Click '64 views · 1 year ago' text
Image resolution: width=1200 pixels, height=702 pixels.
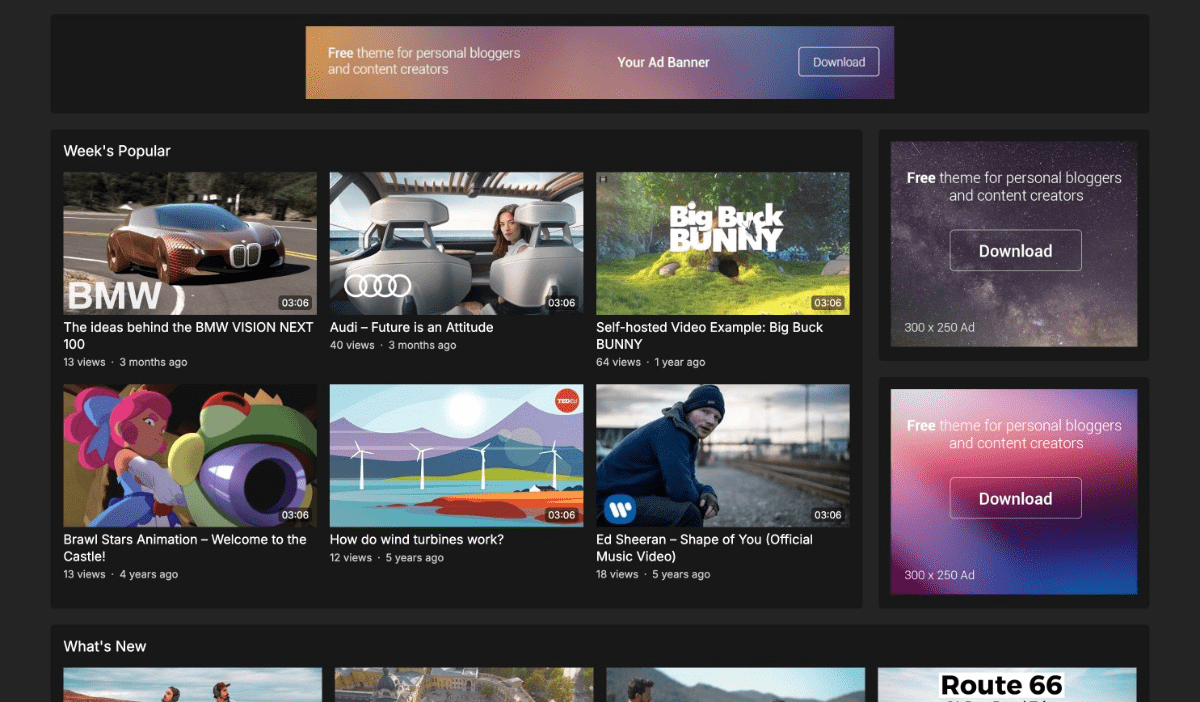click(651, 362)
